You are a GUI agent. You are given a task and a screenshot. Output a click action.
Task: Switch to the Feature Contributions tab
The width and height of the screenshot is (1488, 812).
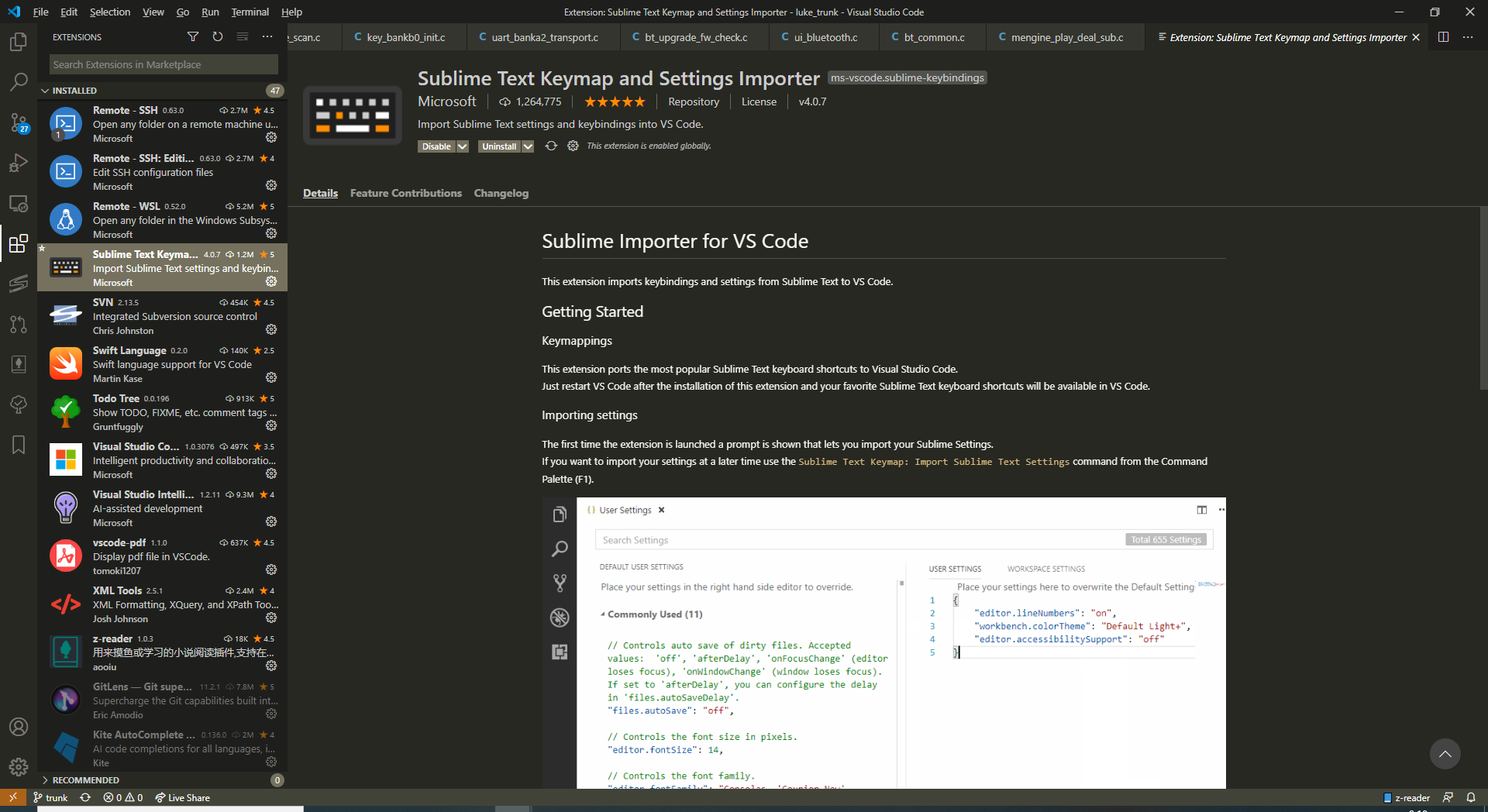[x=405, y=193]
